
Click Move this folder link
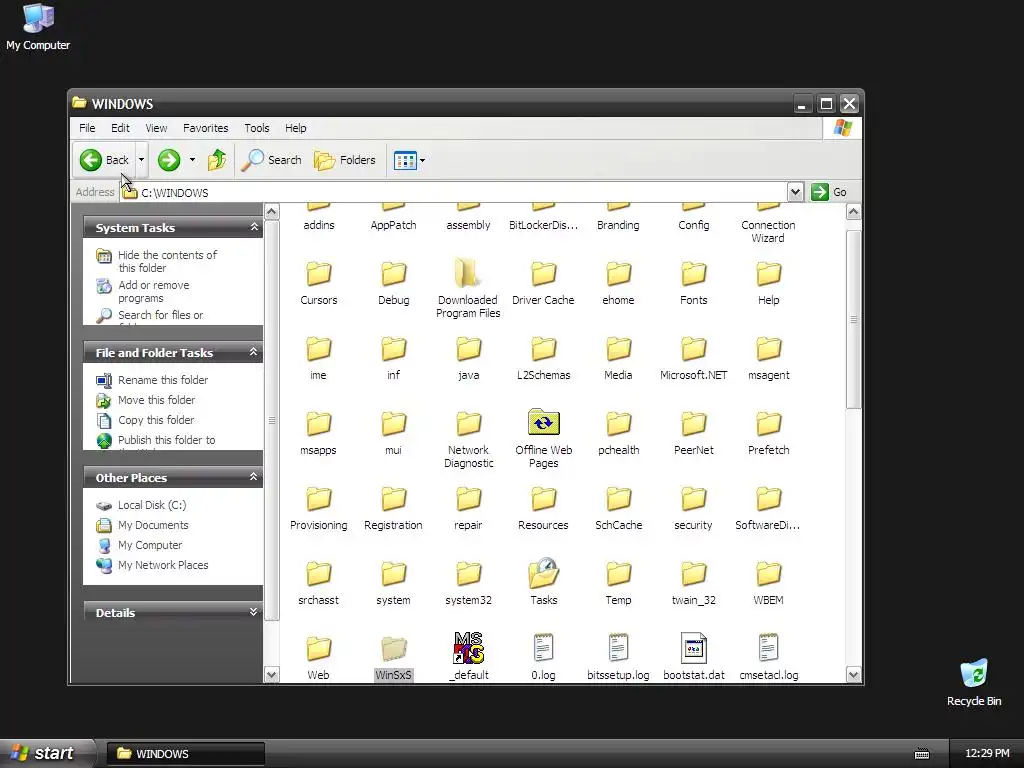(146, 400)
